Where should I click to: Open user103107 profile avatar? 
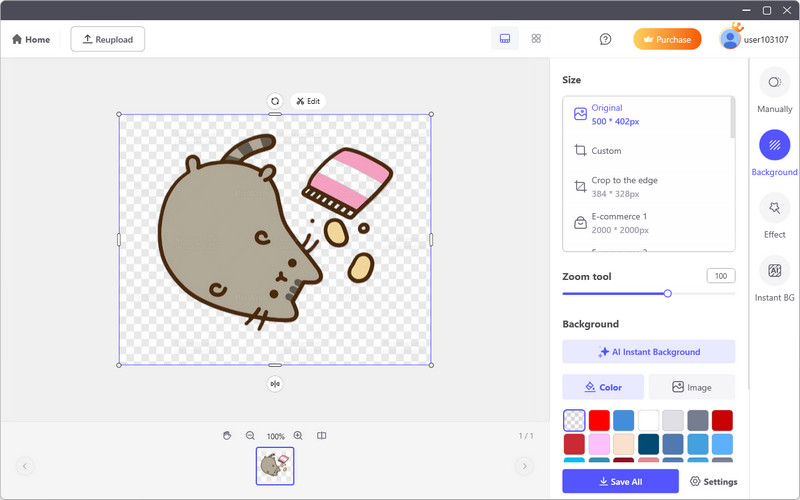pyautogui.click(x=730, y=39)
